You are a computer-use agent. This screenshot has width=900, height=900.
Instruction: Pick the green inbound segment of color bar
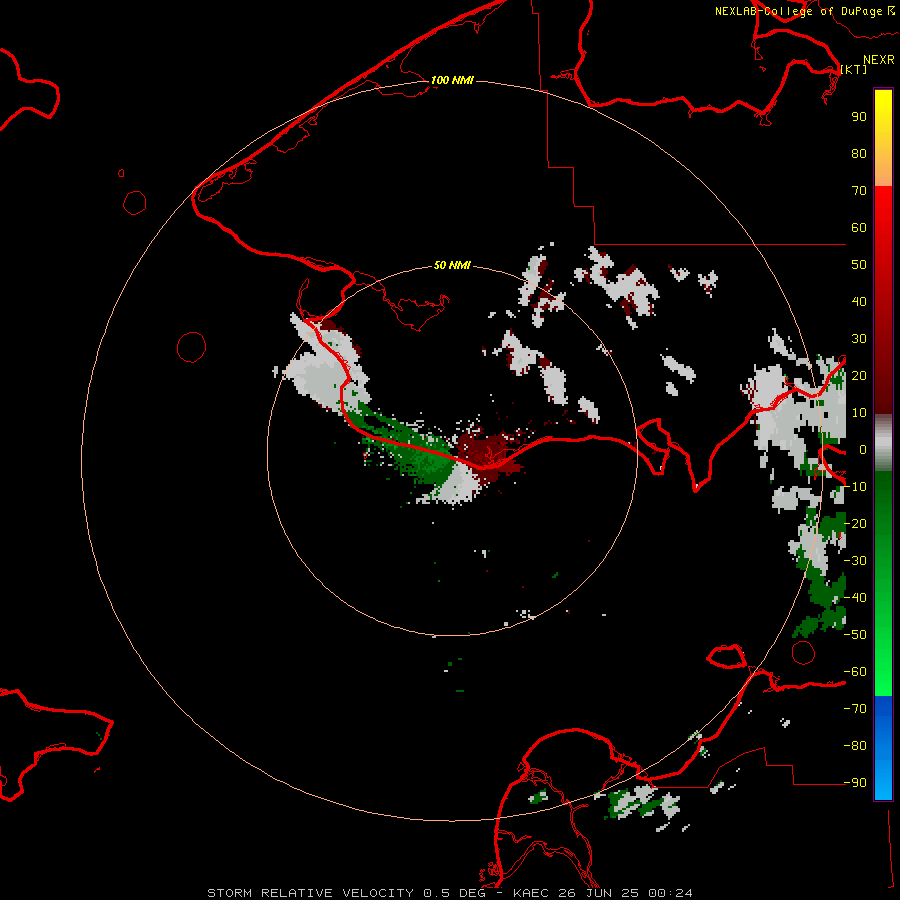(883, 584)
